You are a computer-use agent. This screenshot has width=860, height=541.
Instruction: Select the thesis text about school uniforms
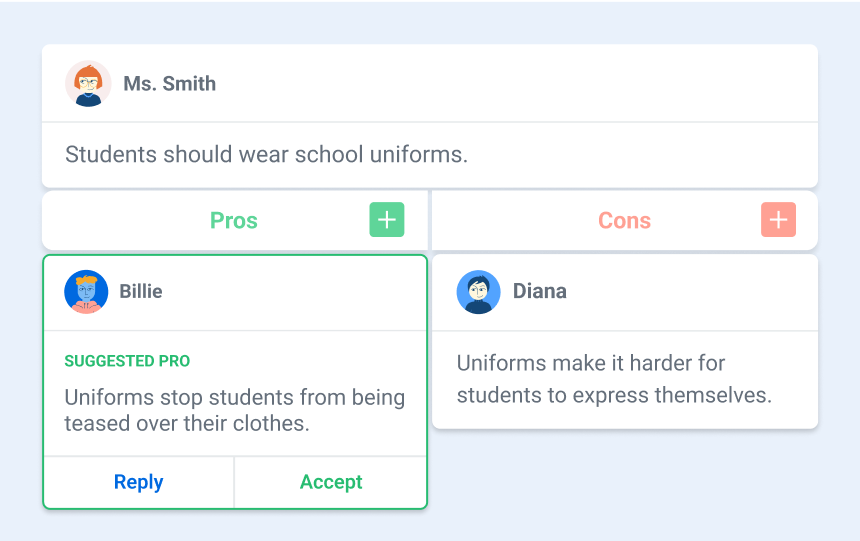coord(267,154)
